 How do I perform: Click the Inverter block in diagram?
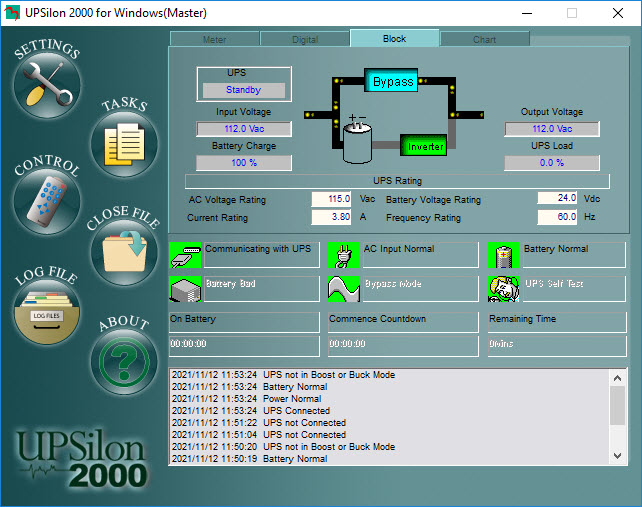point(424,145)
